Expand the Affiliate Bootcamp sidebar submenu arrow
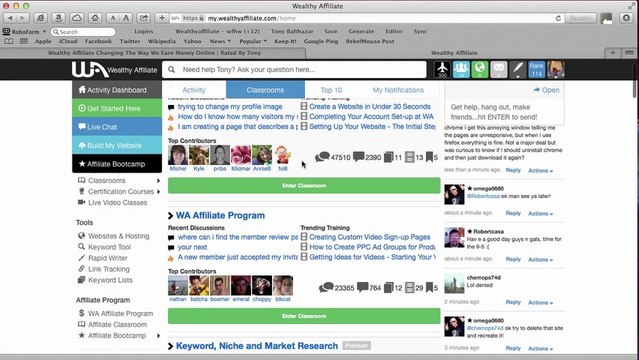 click(x=159, y=336)
